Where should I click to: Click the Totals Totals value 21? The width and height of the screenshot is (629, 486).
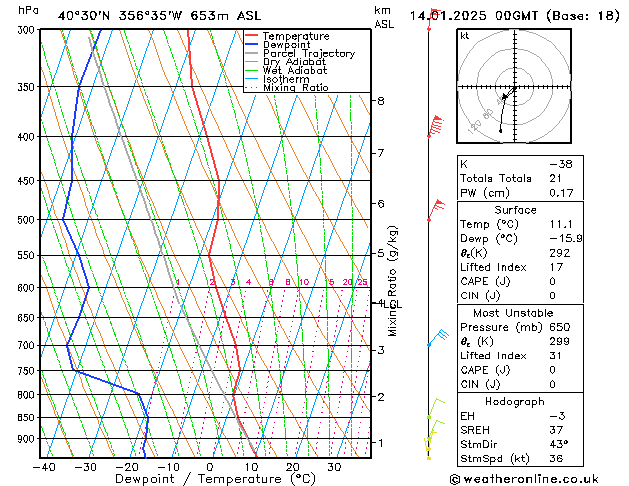556,178
